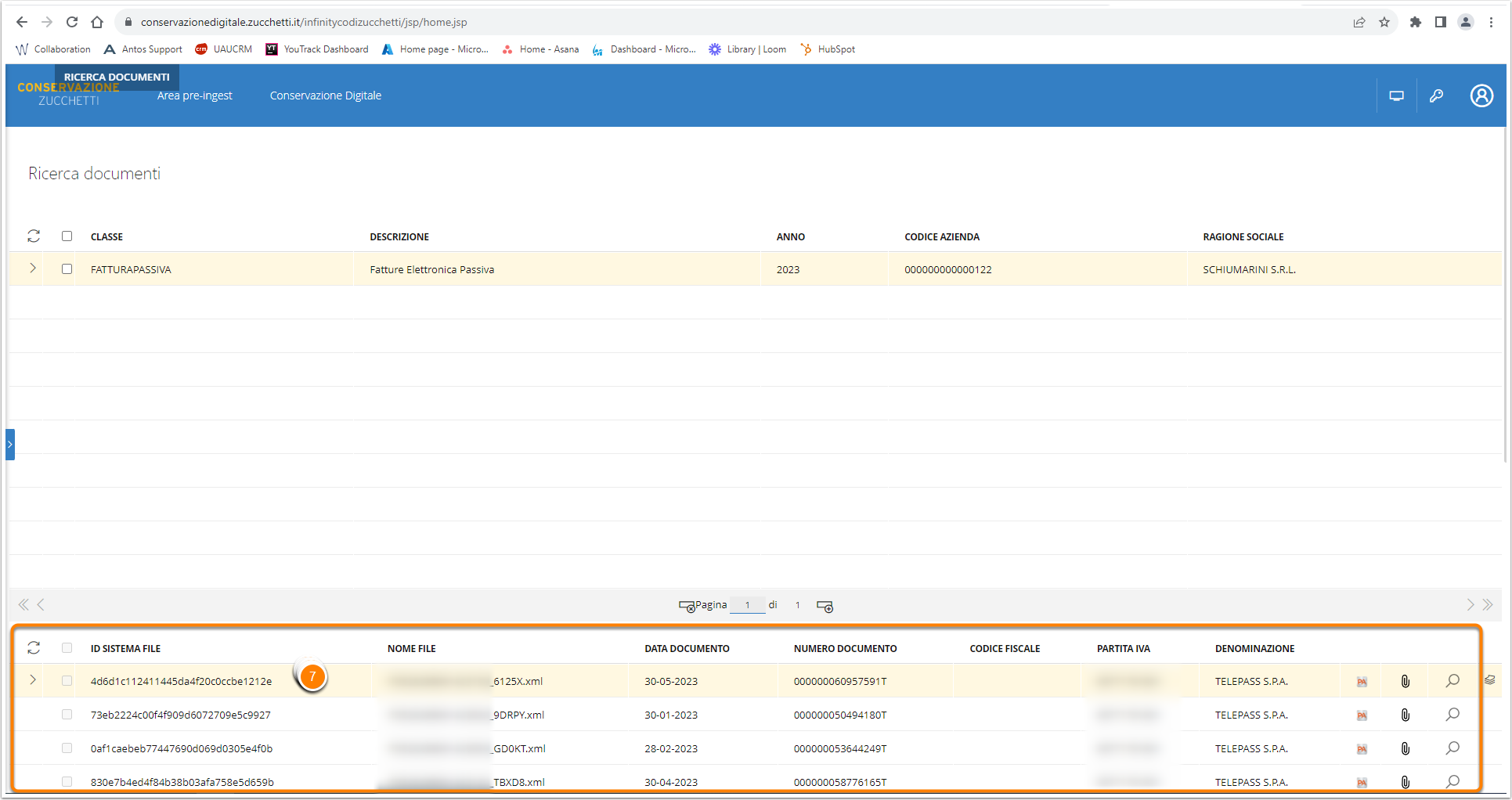Image resolution: width=1512 pixels, height=800 pixels.
Task: Sort by the CLASSE column header
Action: coord(106,236)
